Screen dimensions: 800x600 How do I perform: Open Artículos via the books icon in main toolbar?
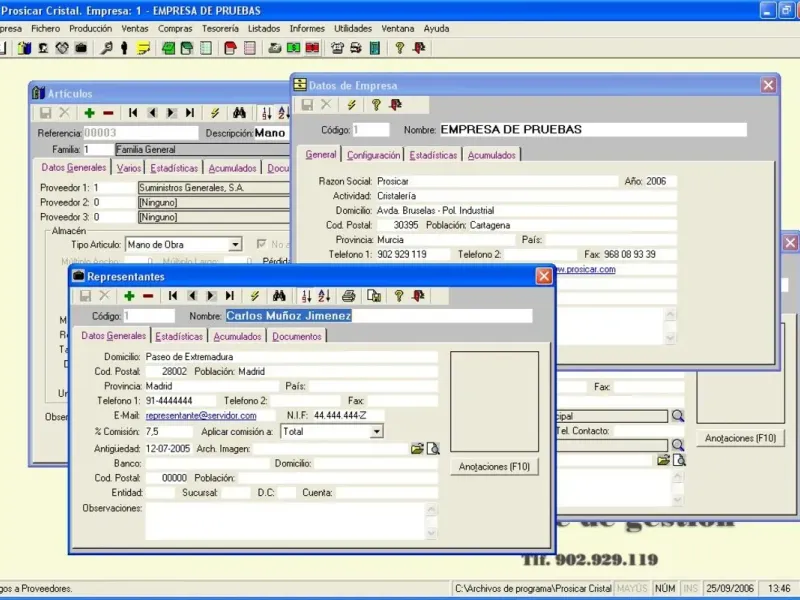point(24,48)
